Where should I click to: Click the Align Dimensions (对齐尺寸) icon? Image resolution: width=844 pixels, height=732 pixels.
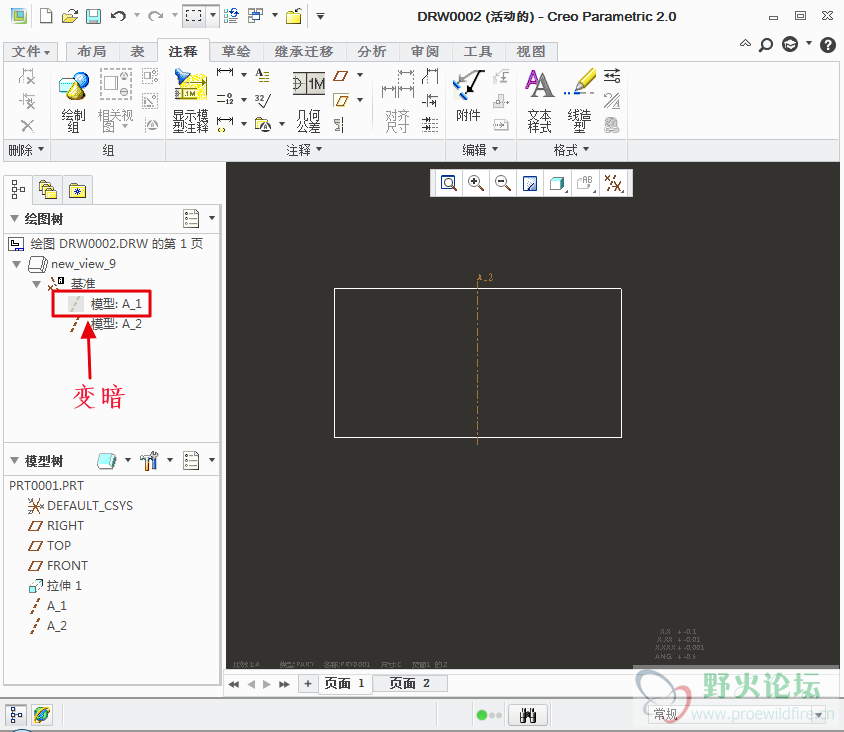397,101
